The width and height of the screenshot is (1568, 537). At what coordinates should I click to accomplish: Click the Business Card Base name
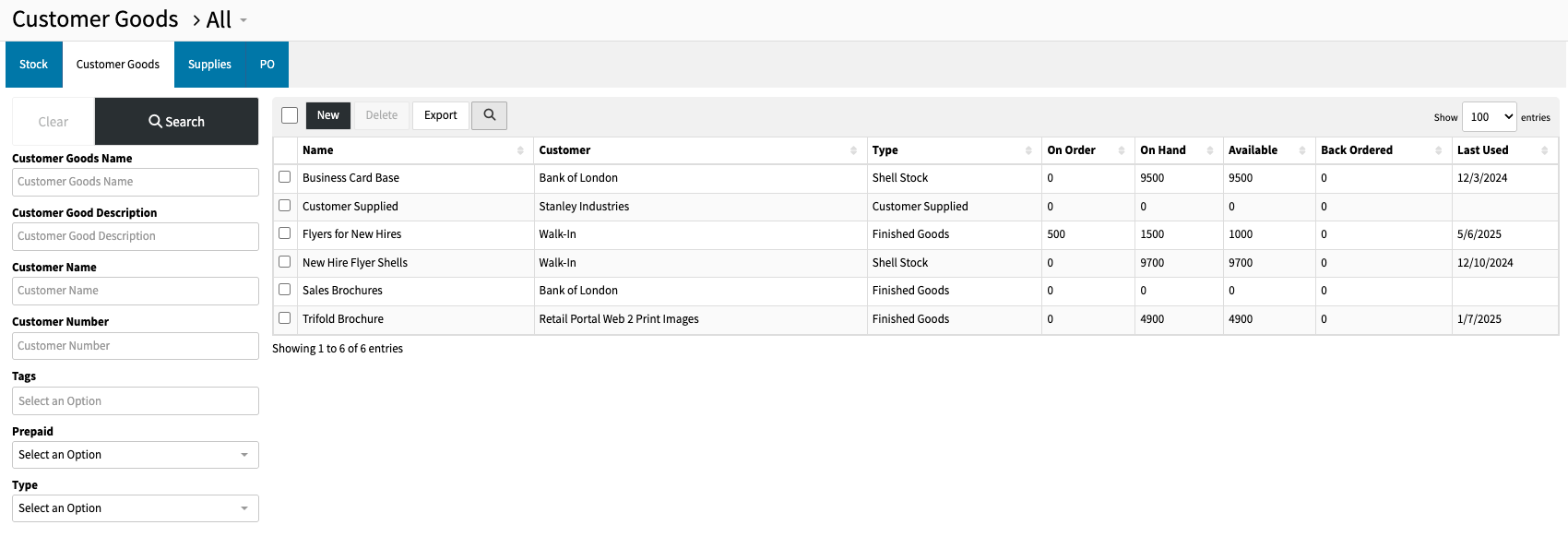click(x=350, y=178)
